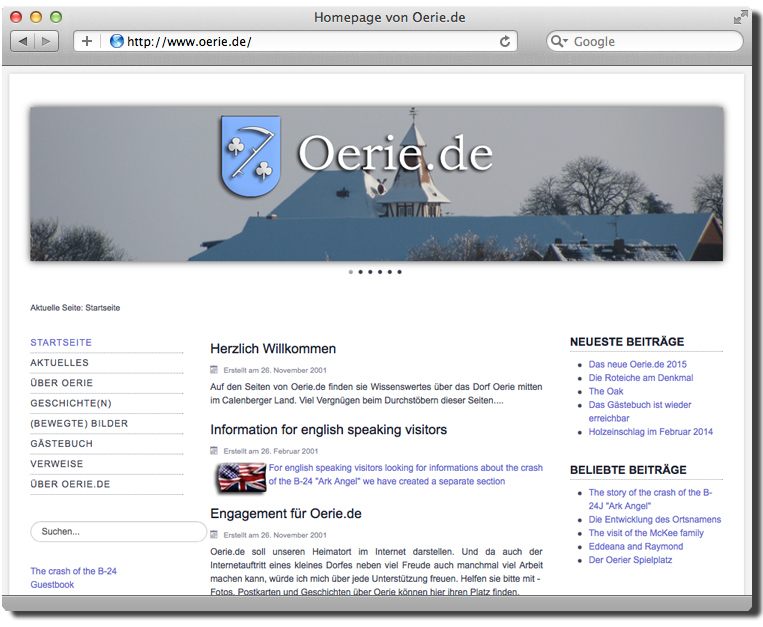This screenshot has width=763, height=627.
Task: Click the Startseite breadcrumb text
Action: 103,308
